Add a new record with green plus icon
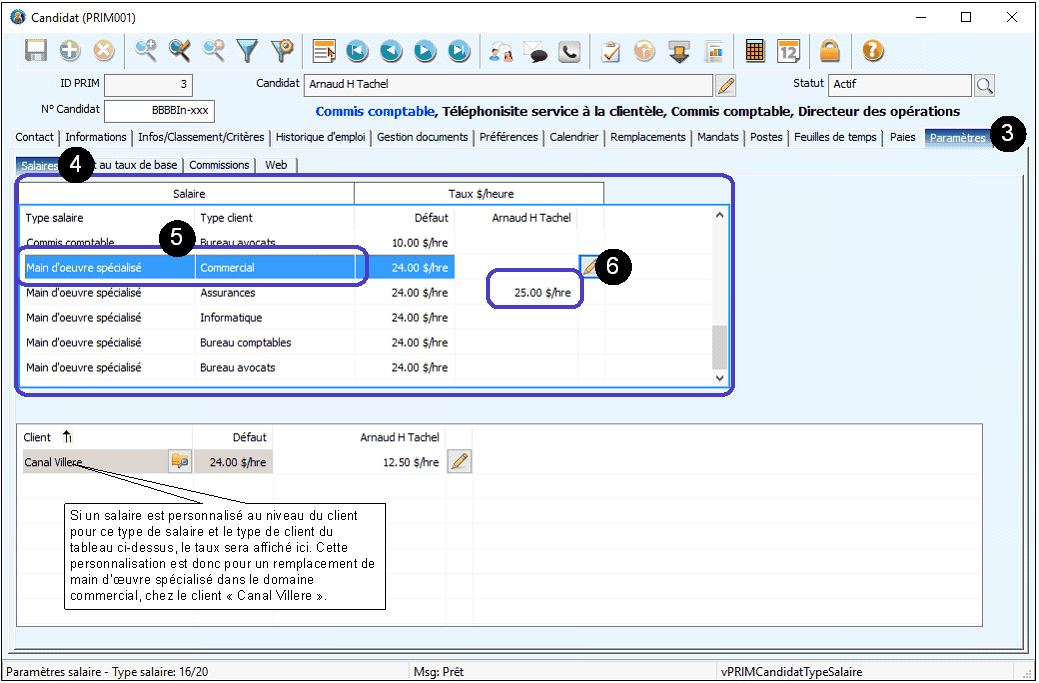 click(x=70, y=51)
